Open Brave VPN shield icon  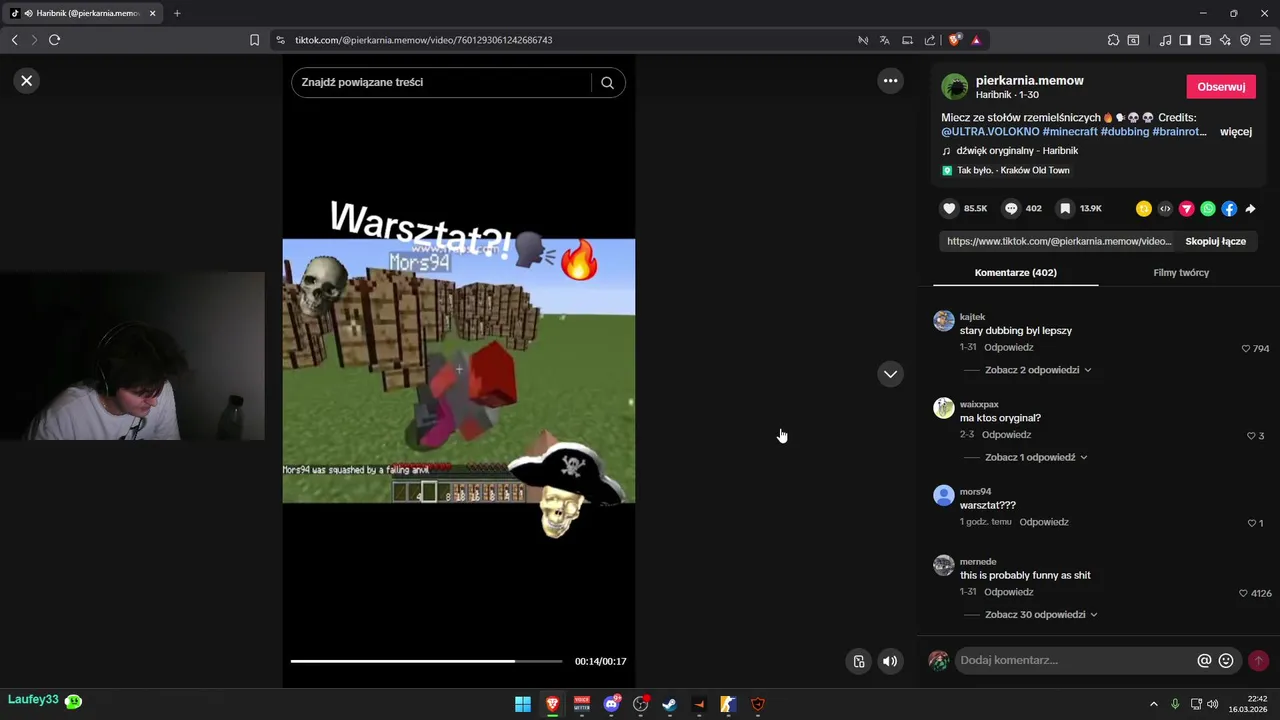1245,40
